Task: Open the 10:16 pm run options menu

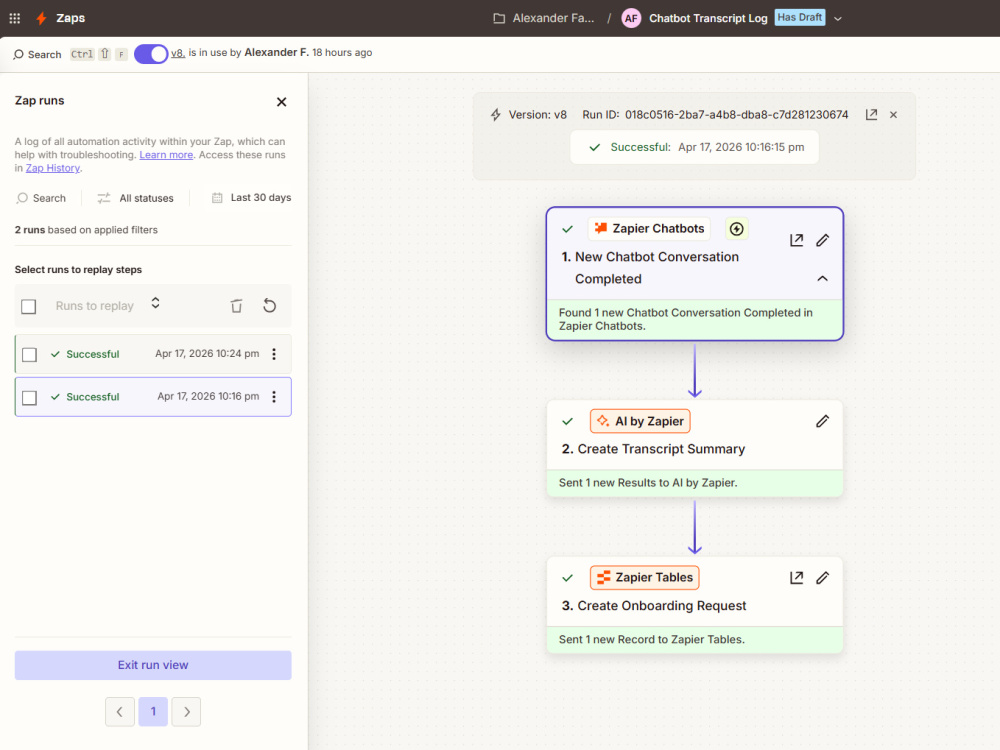Action: coord(274,397)
